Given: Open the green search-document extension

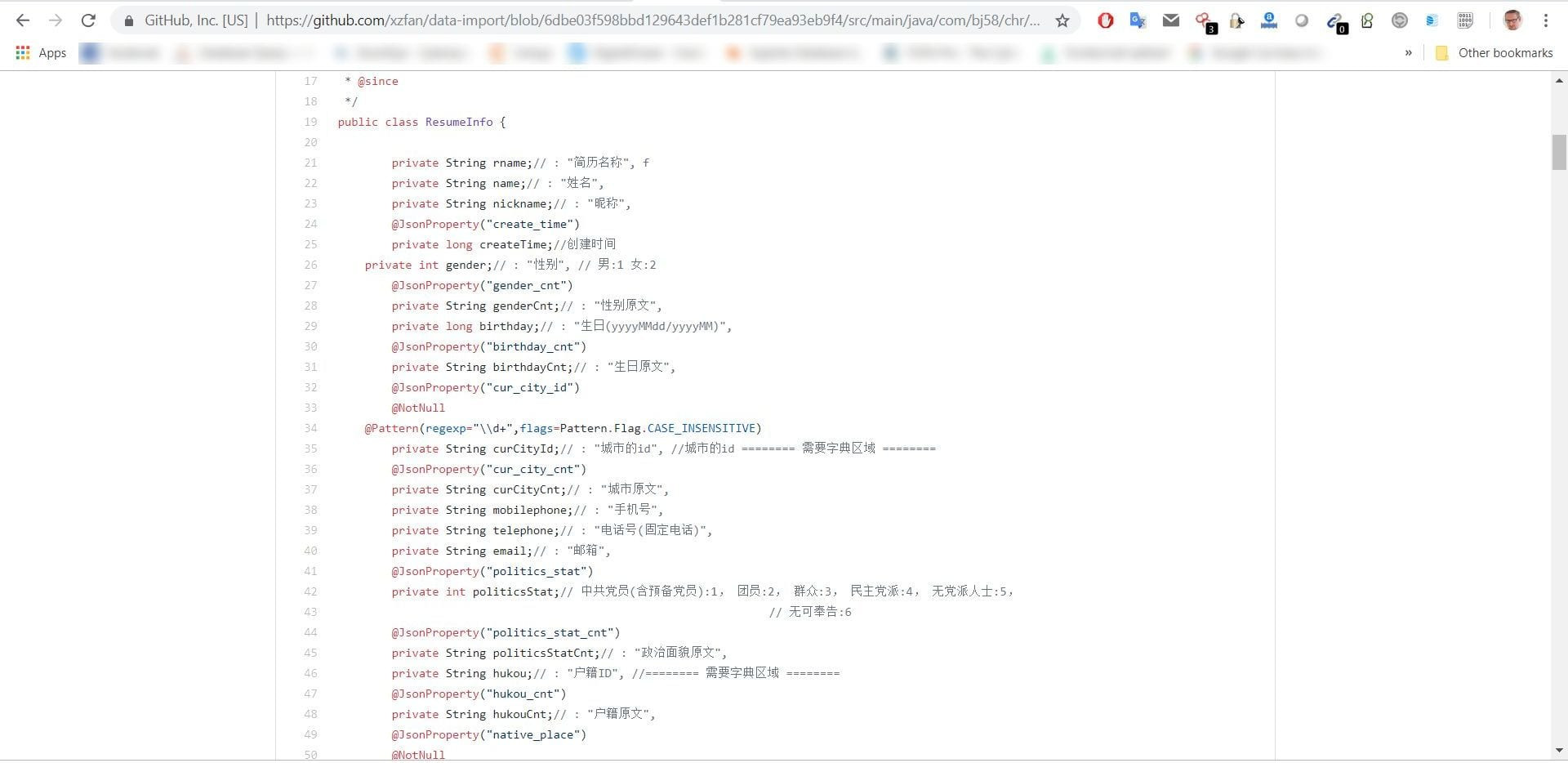Looking at the screenshot, I should 1367,20.
